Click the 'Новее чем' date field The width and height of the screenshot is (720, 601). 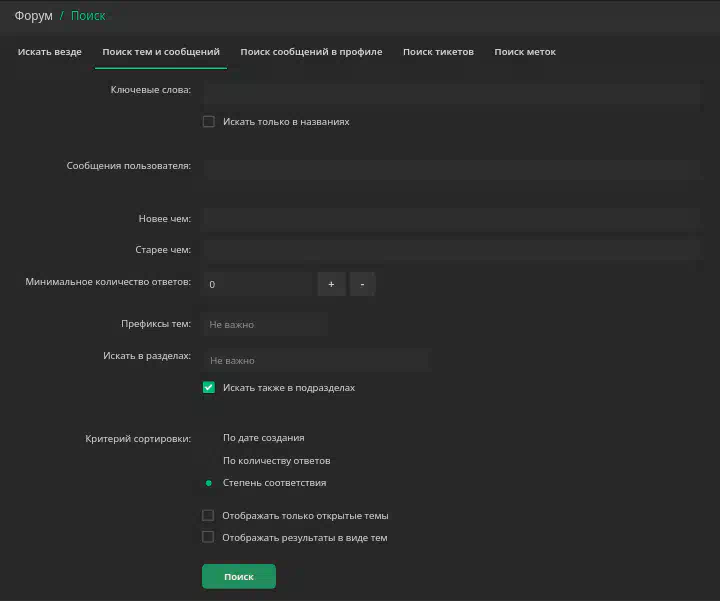[x=452, y=219]
